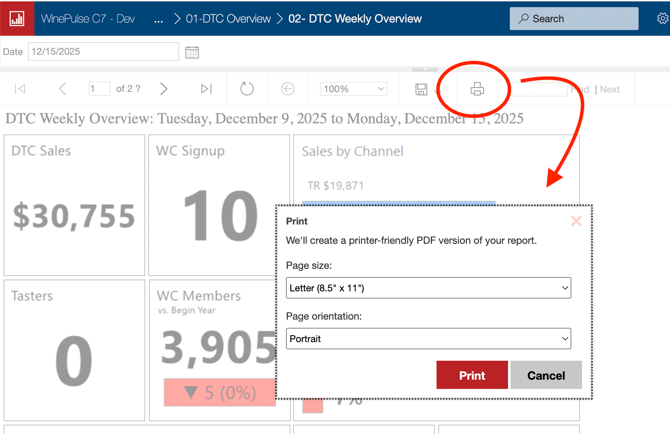Go to previous report page
The image size is (670, 434).
click(x=62, y=89)
